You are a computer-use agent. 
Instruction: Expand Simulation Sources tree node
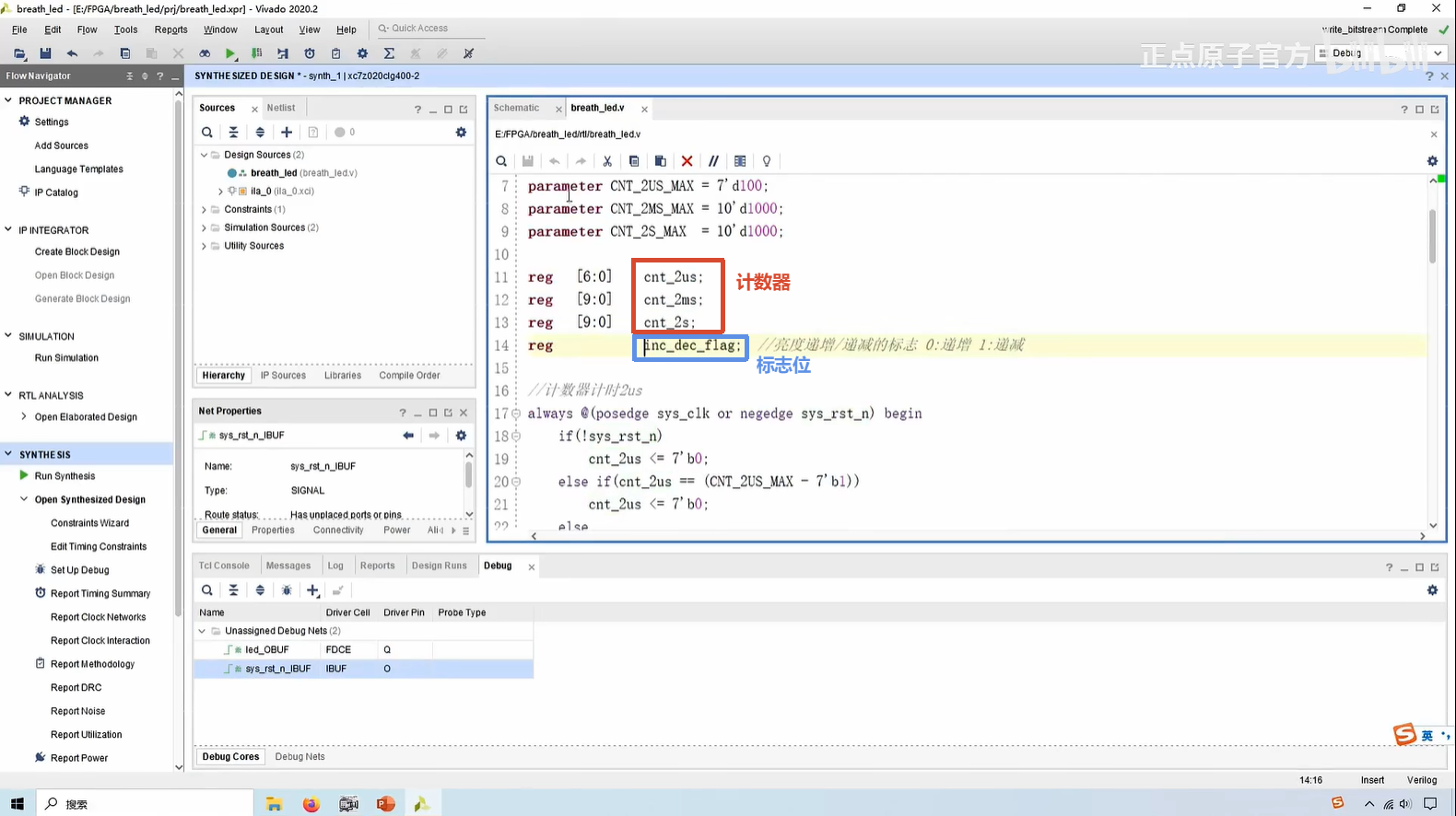[x=204, y=227]
